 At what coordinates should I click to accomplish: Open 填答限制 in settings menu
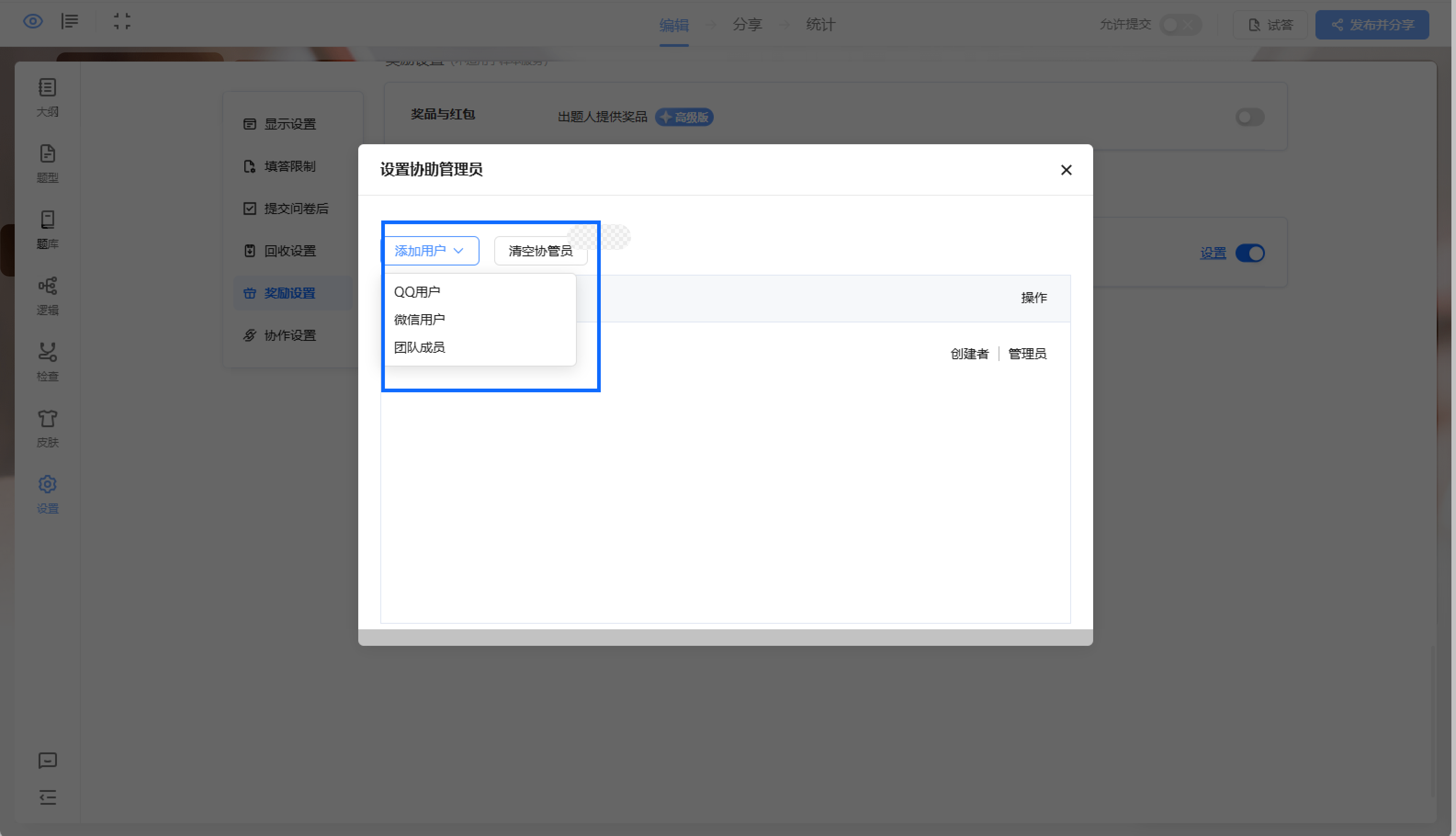[293, 166]
